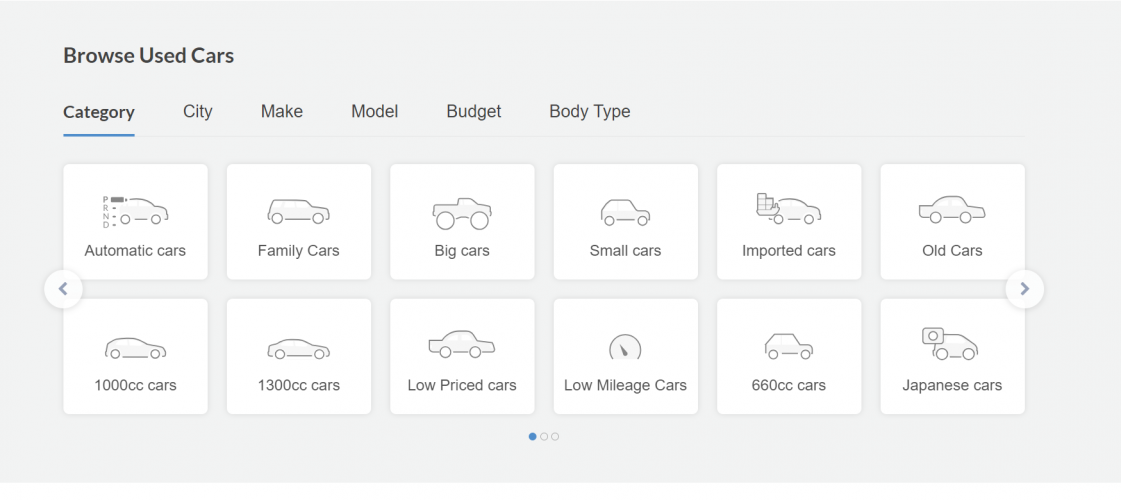Select the Japanese cars label
Viewport: 1121px width, 500px height.
(952, 386)
